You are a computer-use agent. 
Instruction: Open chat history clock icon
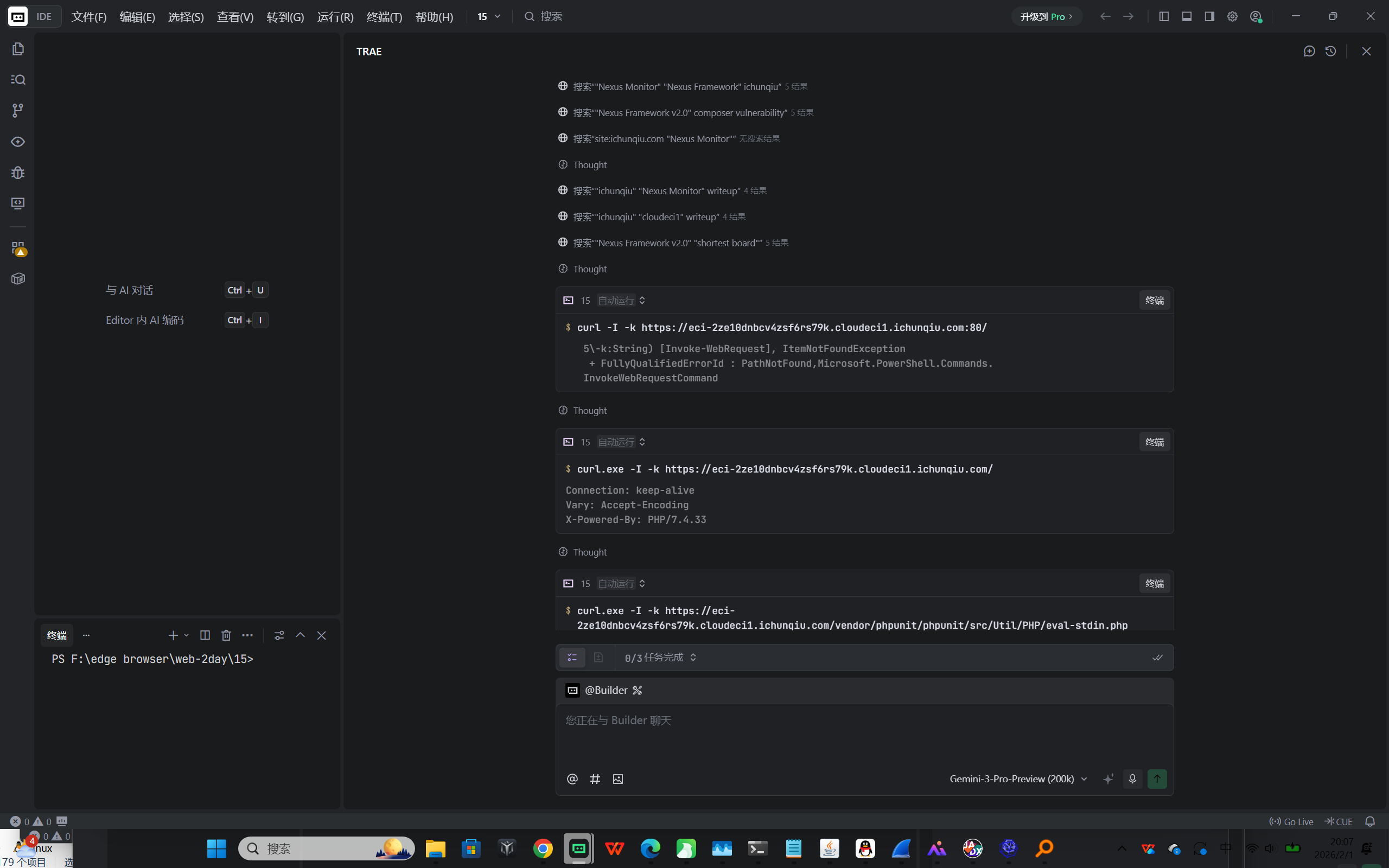pos(1330,51)
